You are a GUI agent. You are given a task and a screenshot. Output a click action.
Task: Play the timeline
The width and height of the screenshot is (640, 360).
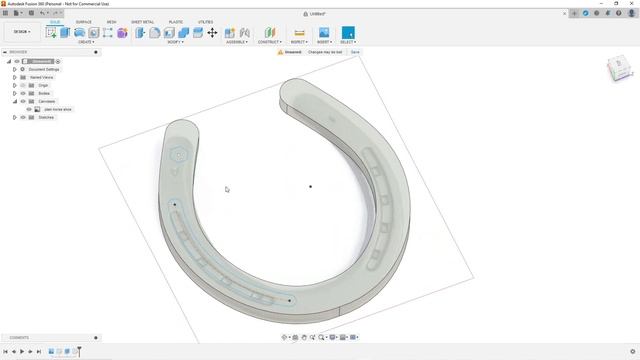pyautogui.click(x=22, y=351)
